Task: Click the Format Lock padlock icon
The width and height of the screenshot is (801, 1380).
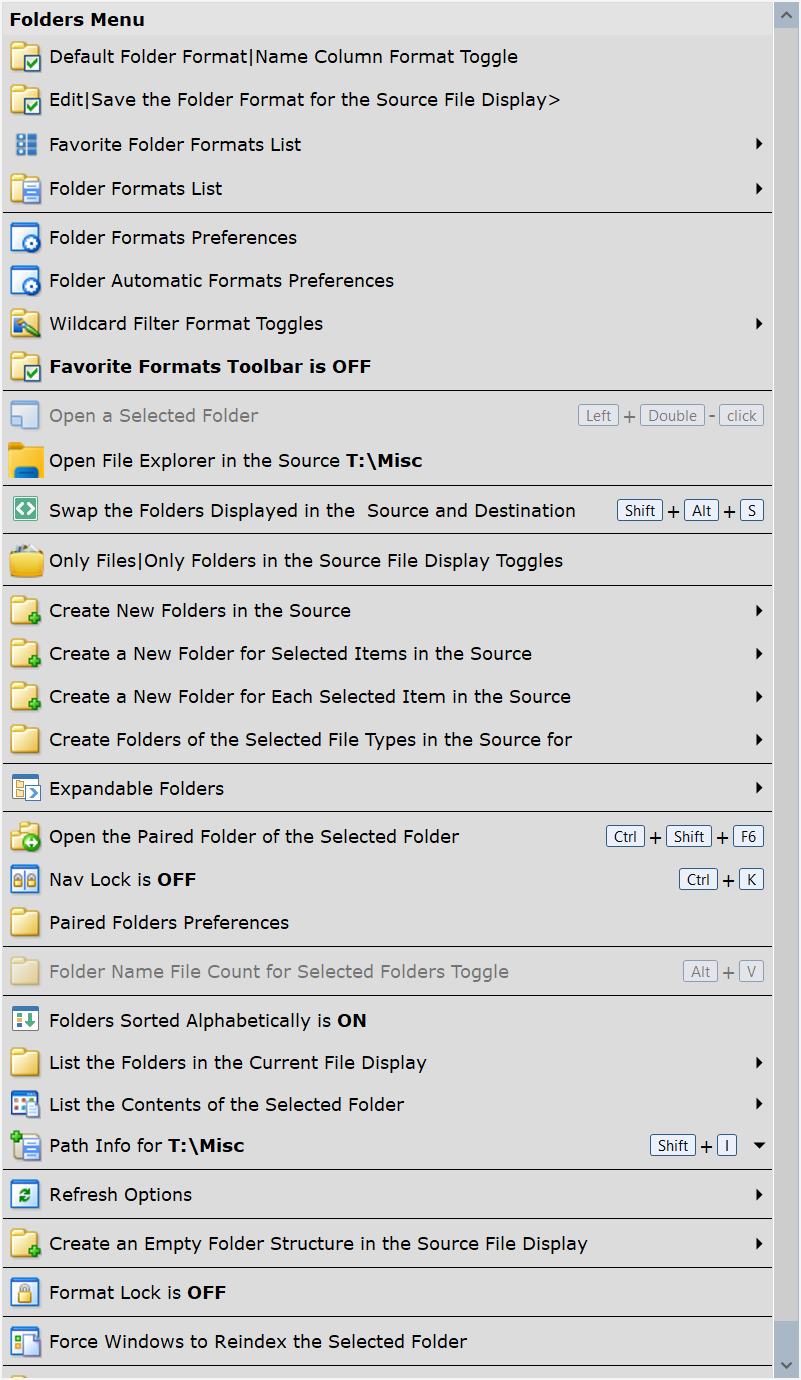Action: click(25, 1293)
